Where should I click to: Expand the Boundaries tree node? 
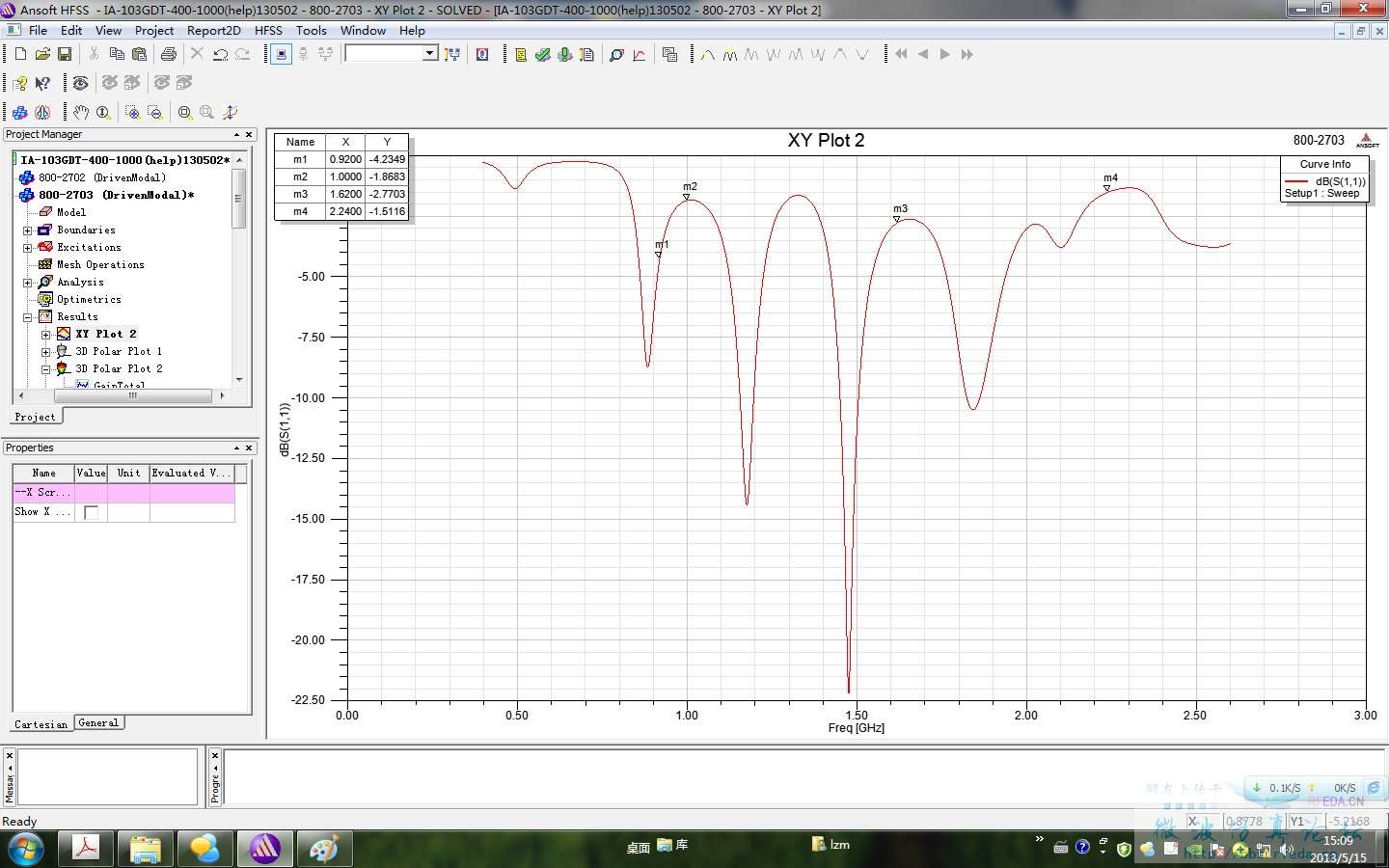pos(28,231)
